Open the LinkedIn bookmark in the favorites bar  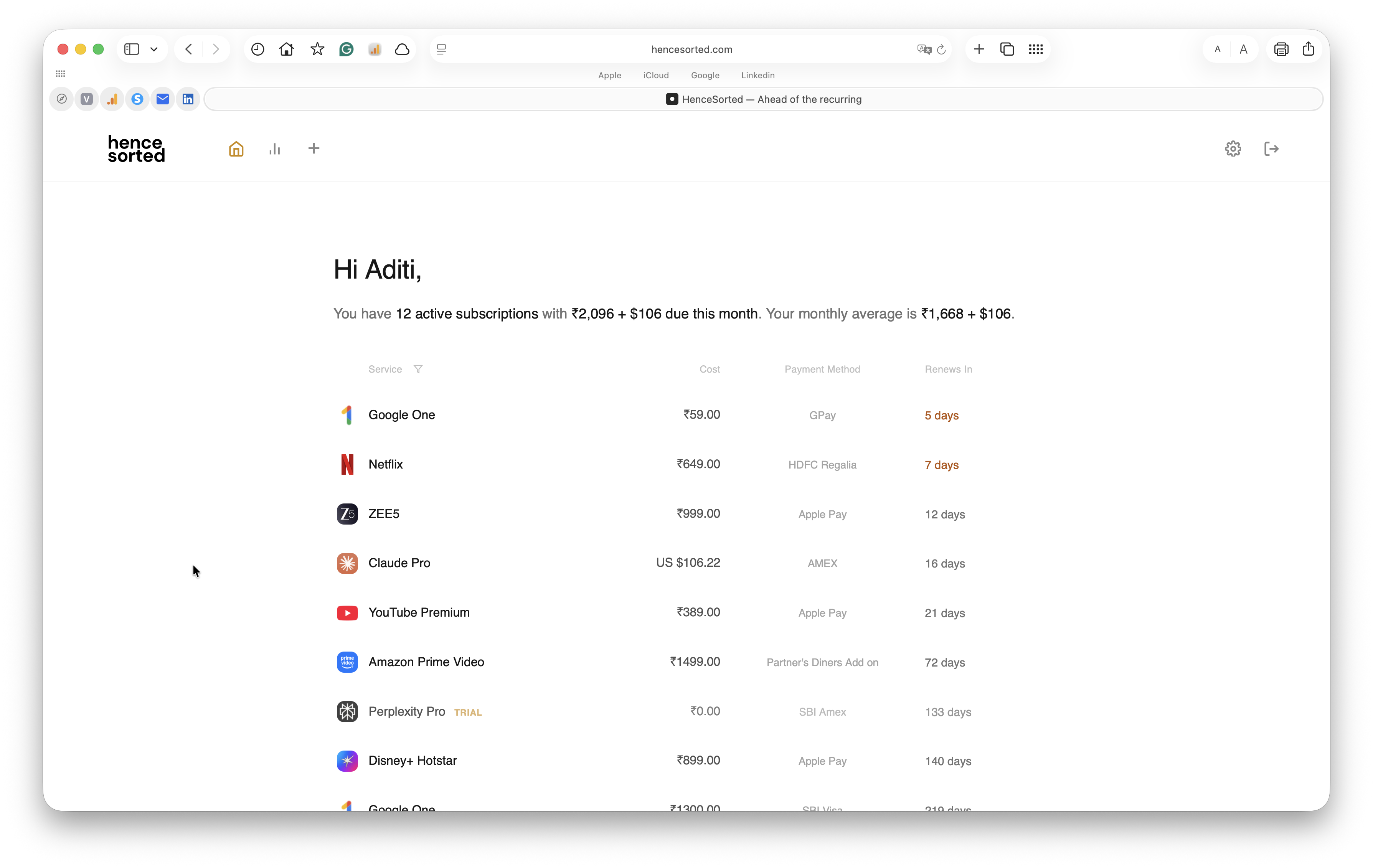[188, 99]
